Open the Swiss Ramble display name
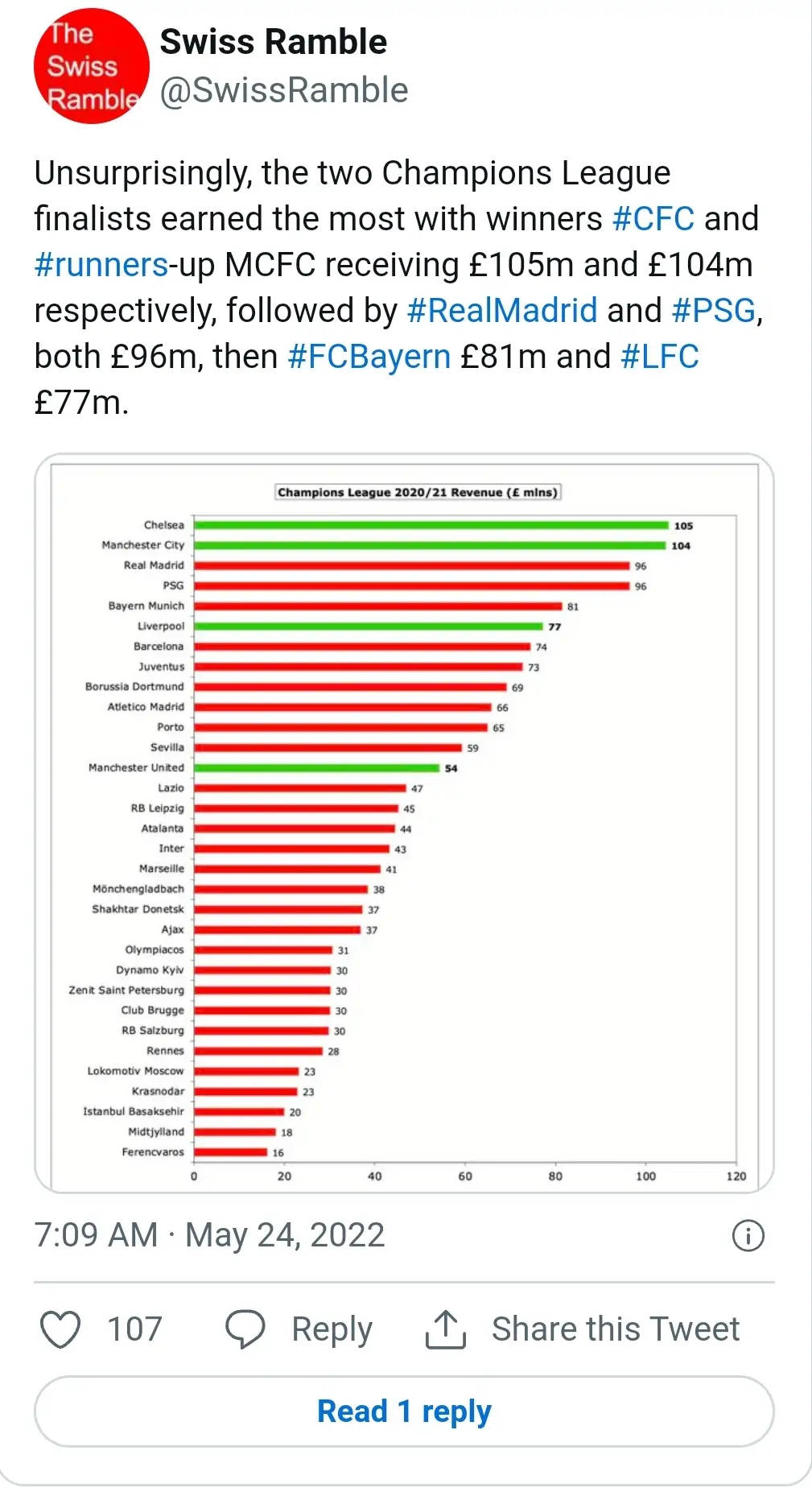This screenshot has height=1488, width=812. pos(273,42)
